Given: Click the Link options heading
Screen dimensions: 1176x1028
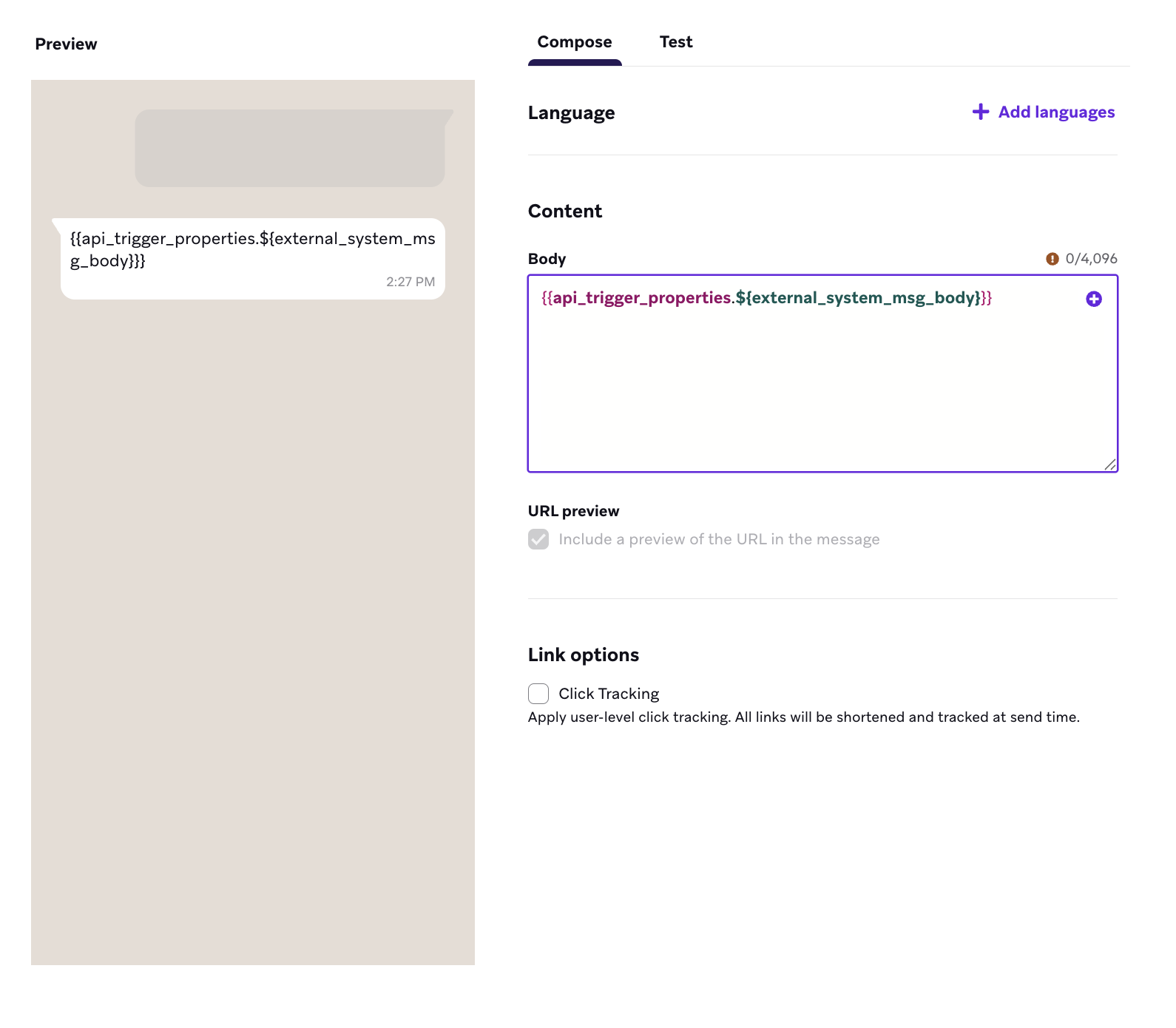Looking at the screenshot, I should point(583,655).
